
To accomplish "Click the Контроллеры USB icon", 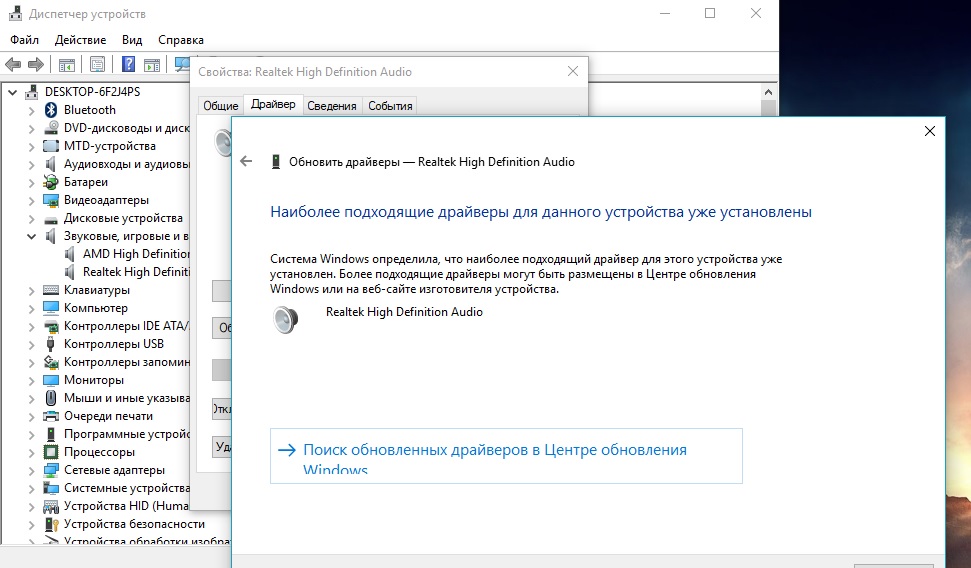I will [51, 344].
